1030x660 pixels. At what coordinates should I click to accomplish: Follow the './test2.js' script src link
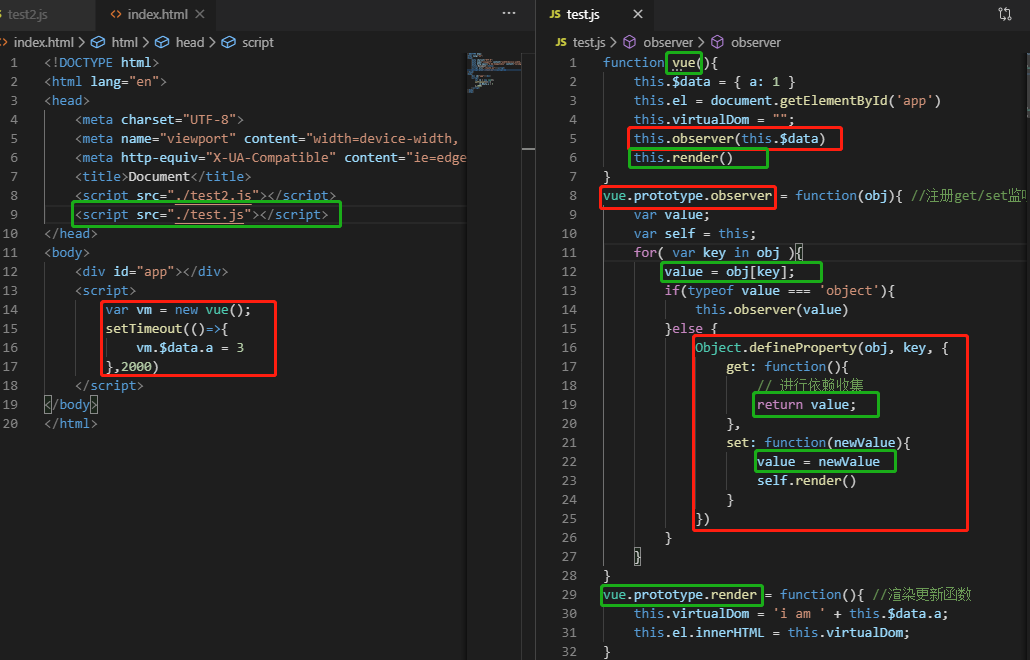(x=212, y=196)
